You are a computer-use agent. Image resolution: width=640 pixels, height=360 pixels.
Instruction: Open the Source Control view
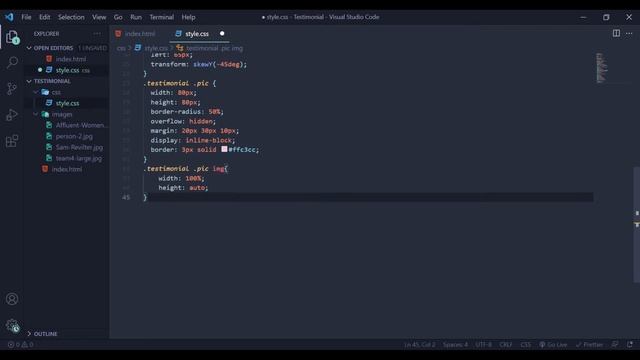tap(12, 89)
